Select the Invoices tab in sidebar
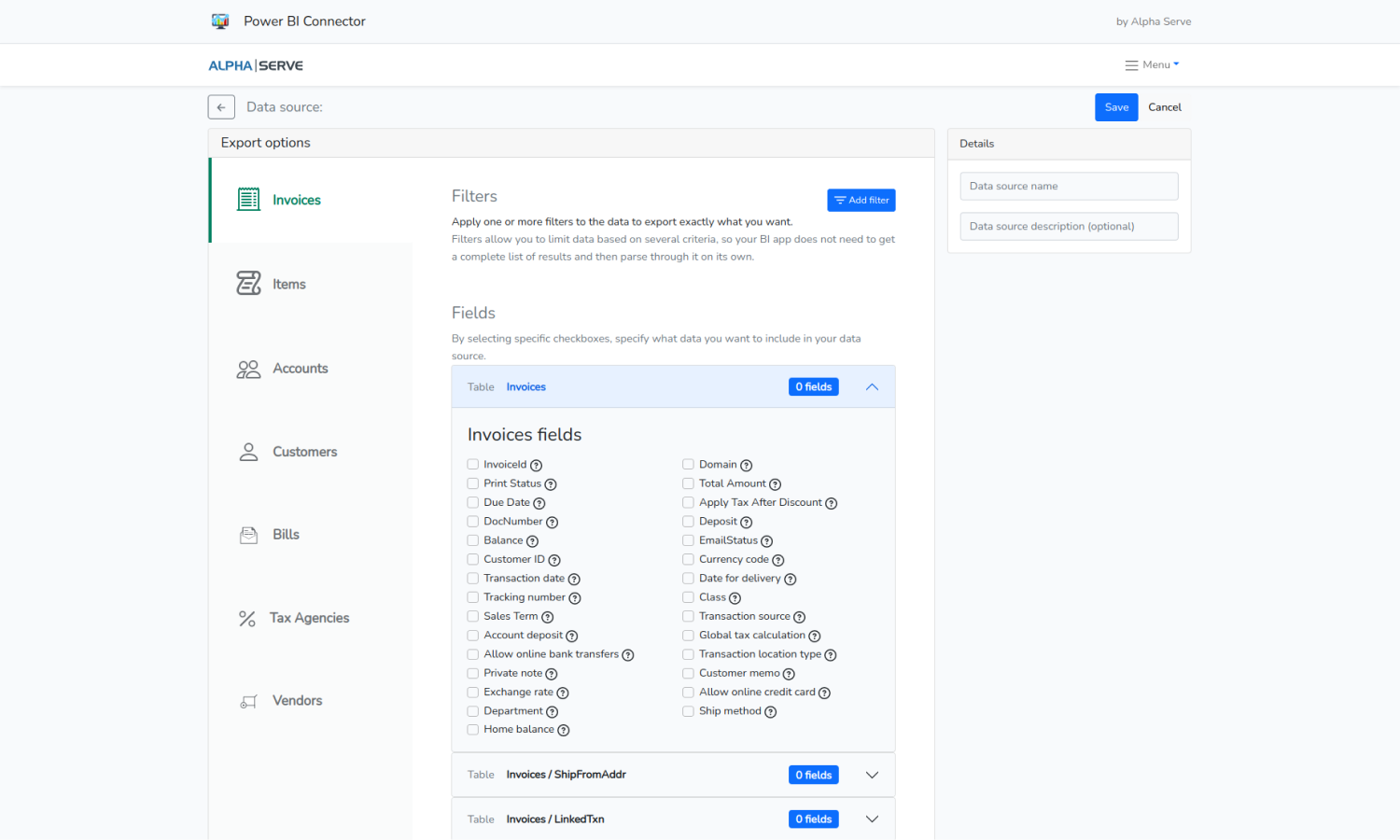The width and height of the screenshot is (1400, 840). [x=296, y=200]
